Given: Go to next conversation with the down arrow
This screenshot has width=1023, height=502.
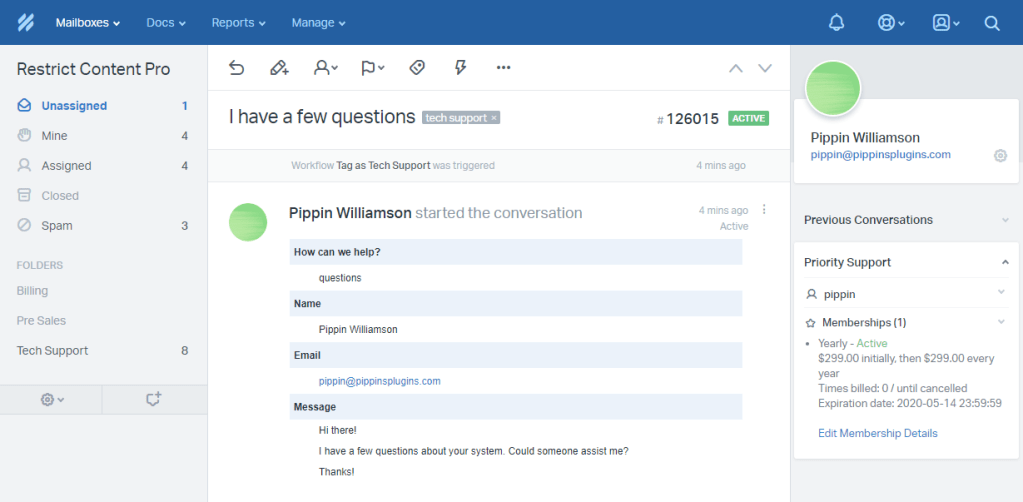Looking at the screenshot, I should pos(765,68).
